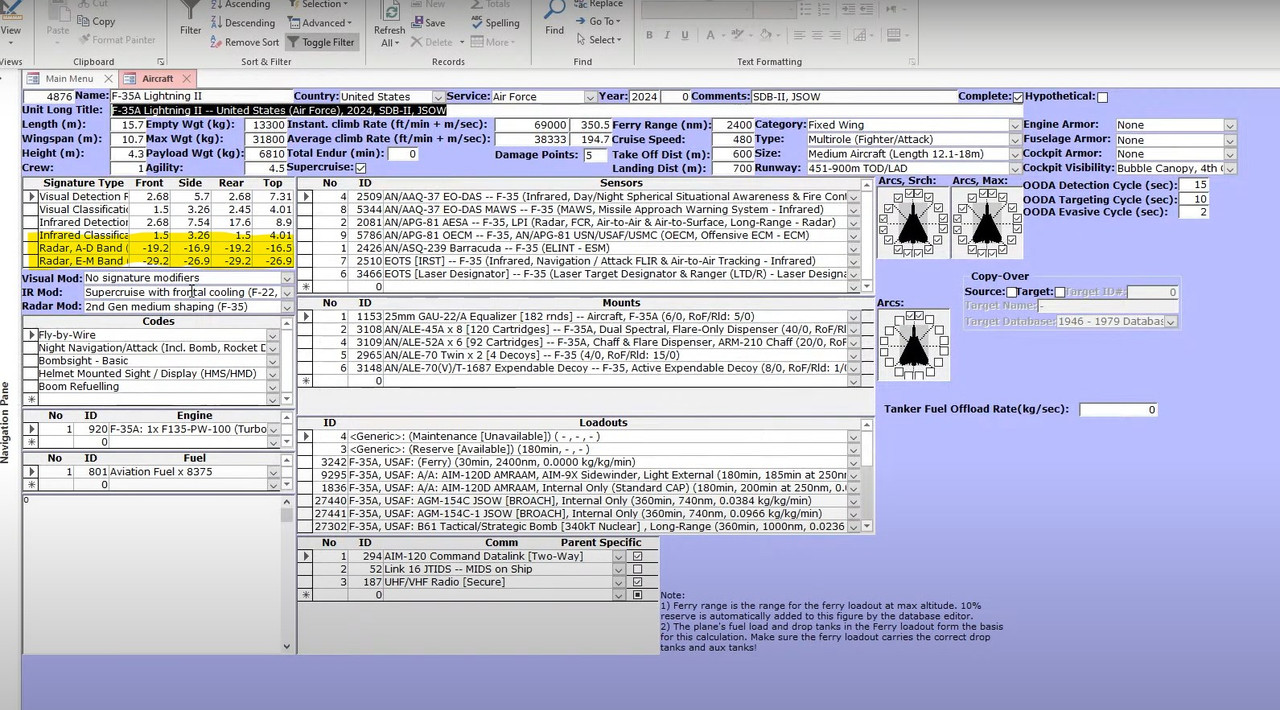The width and height of the screenshot is (1280, 710).
Task: Toggle the Complete checkbox
Action: coord(1018,97)
